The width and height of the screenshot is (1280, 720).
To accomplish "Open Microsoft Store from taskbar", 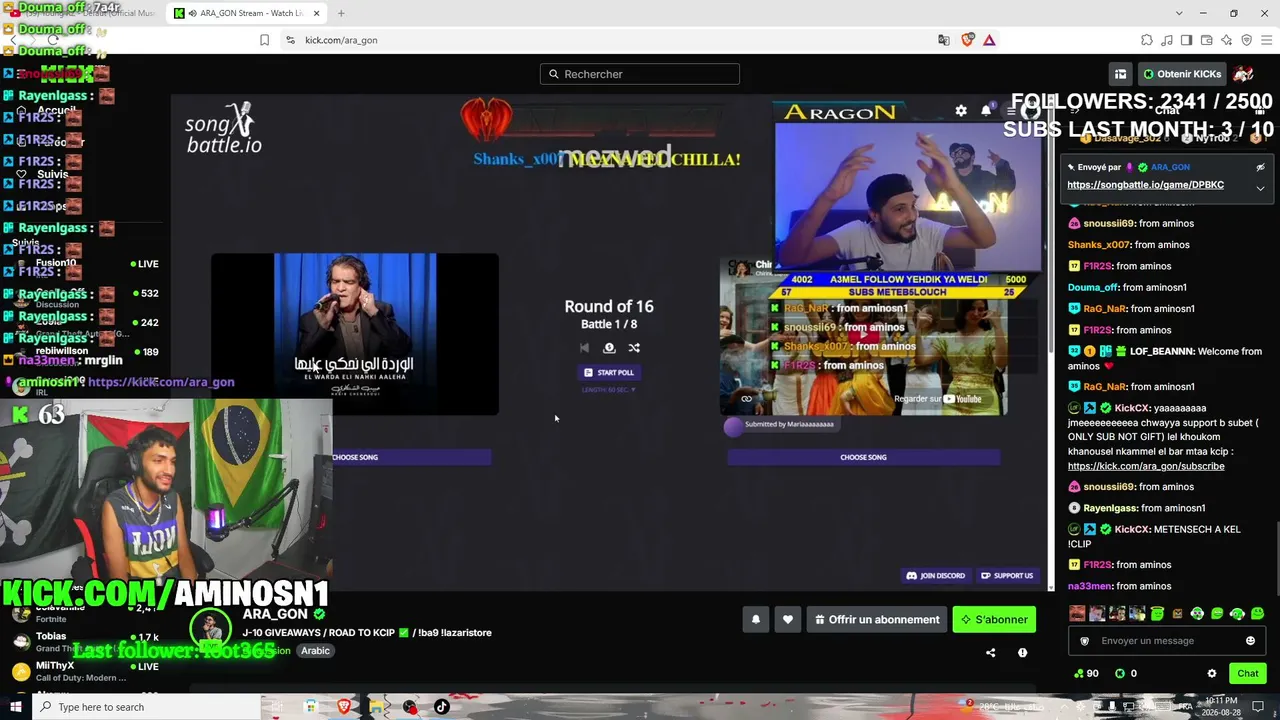I will tap(311, 707).
